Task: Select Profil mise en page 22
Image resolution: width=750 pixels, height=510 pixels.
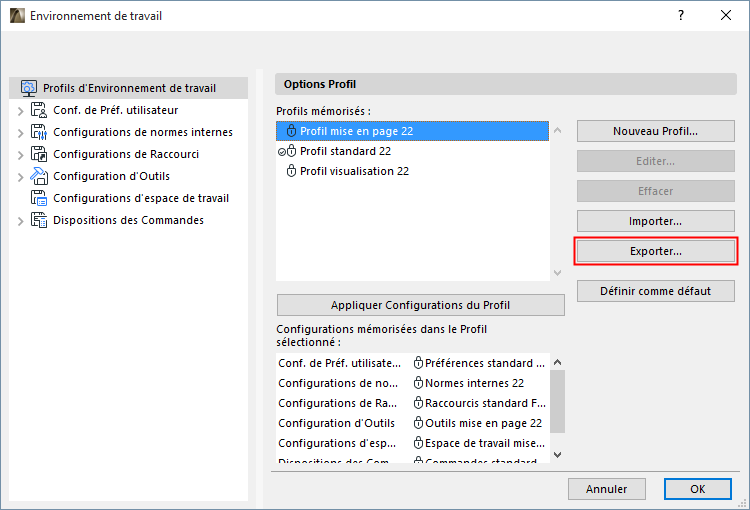Action: (356, 131)
